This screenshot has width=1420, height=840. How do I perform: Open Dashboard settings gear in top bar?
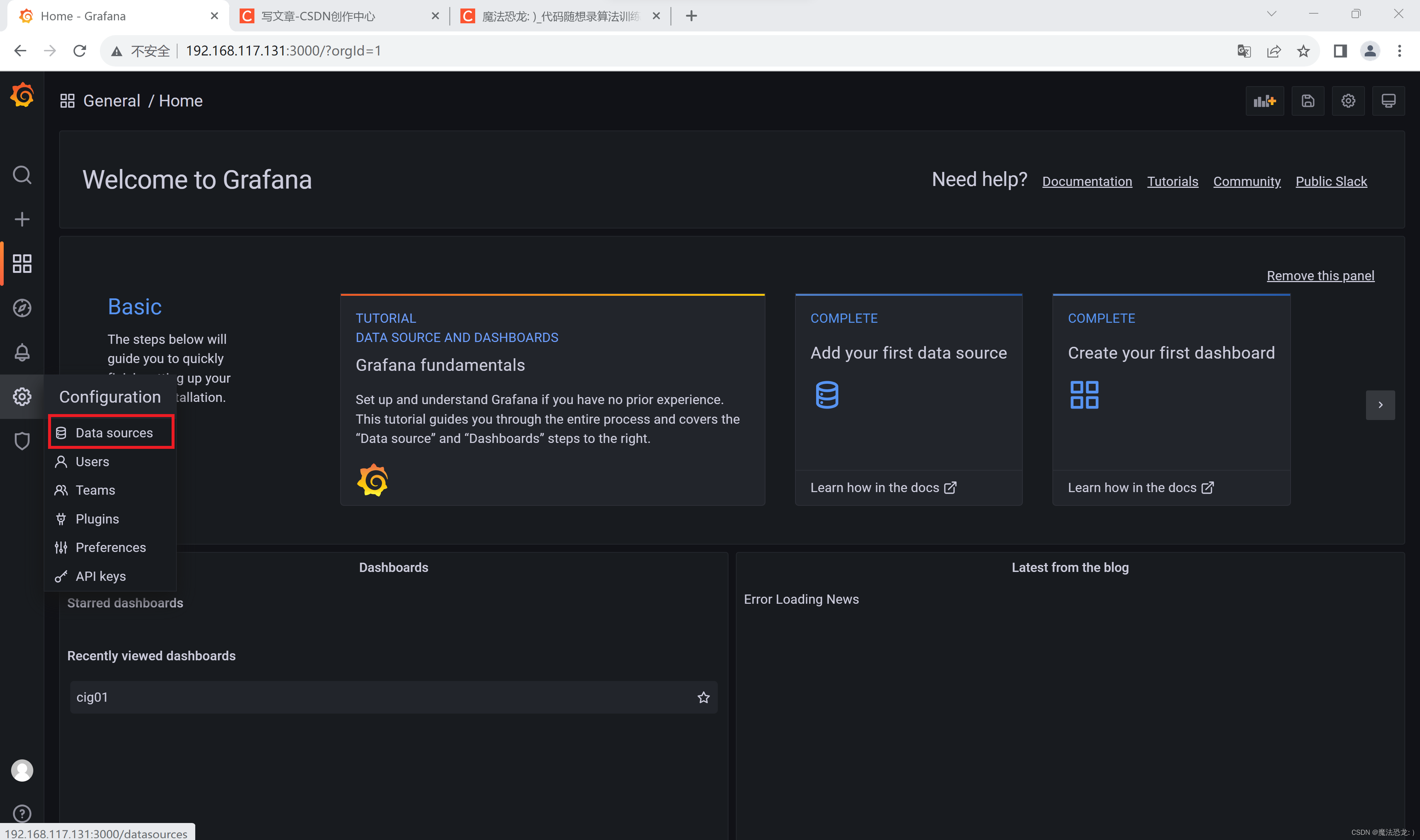[1348, 101]
